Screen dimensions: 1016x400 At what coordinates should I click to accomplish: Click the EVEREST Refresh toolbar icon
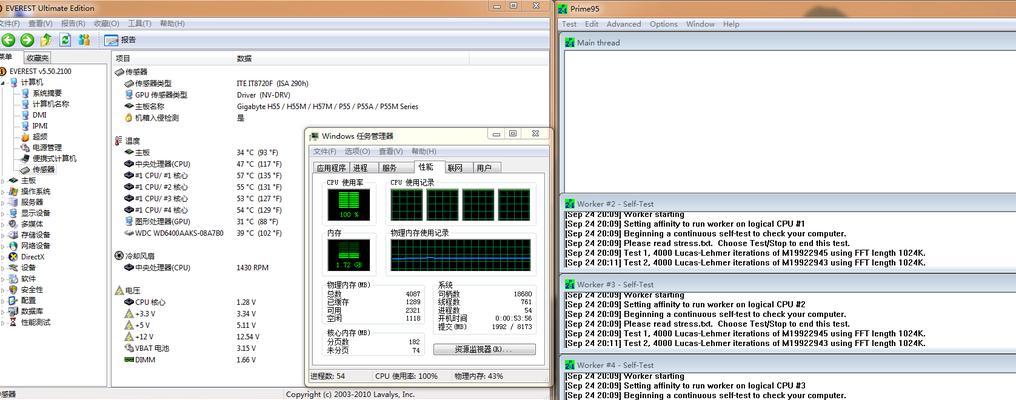(65, 40)
